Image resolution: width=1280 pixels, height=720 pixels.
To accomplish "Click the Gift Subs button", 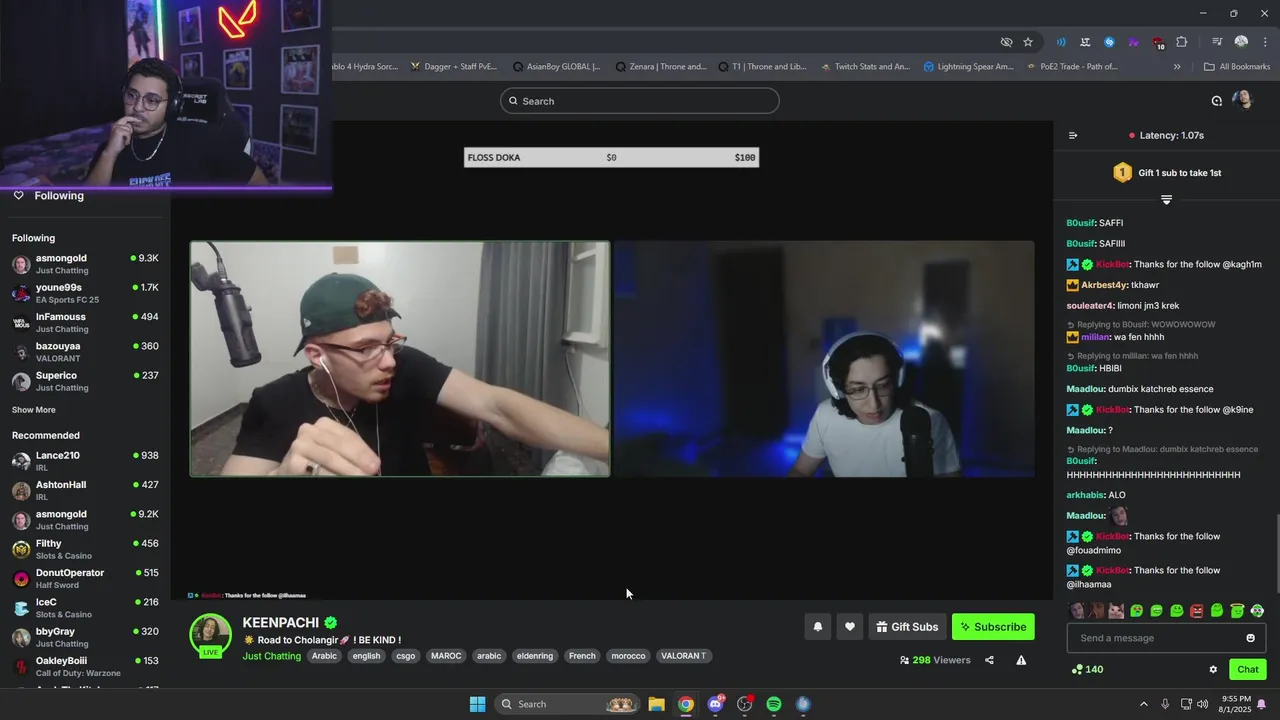I will 907,627.
